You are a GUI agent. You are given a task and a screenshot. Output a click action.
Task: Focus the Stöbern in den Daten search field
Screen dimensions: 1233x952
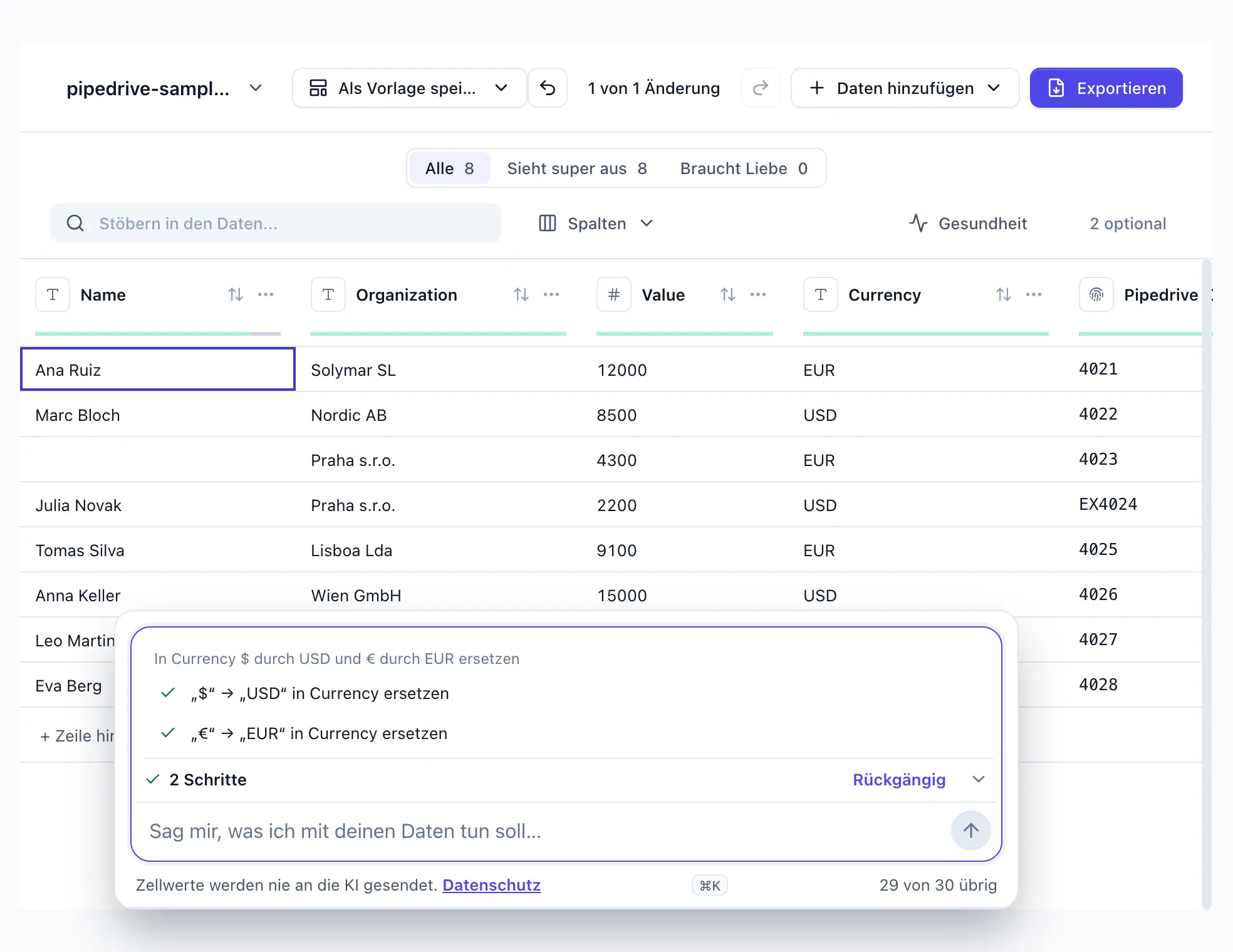(x=276, y=223)
